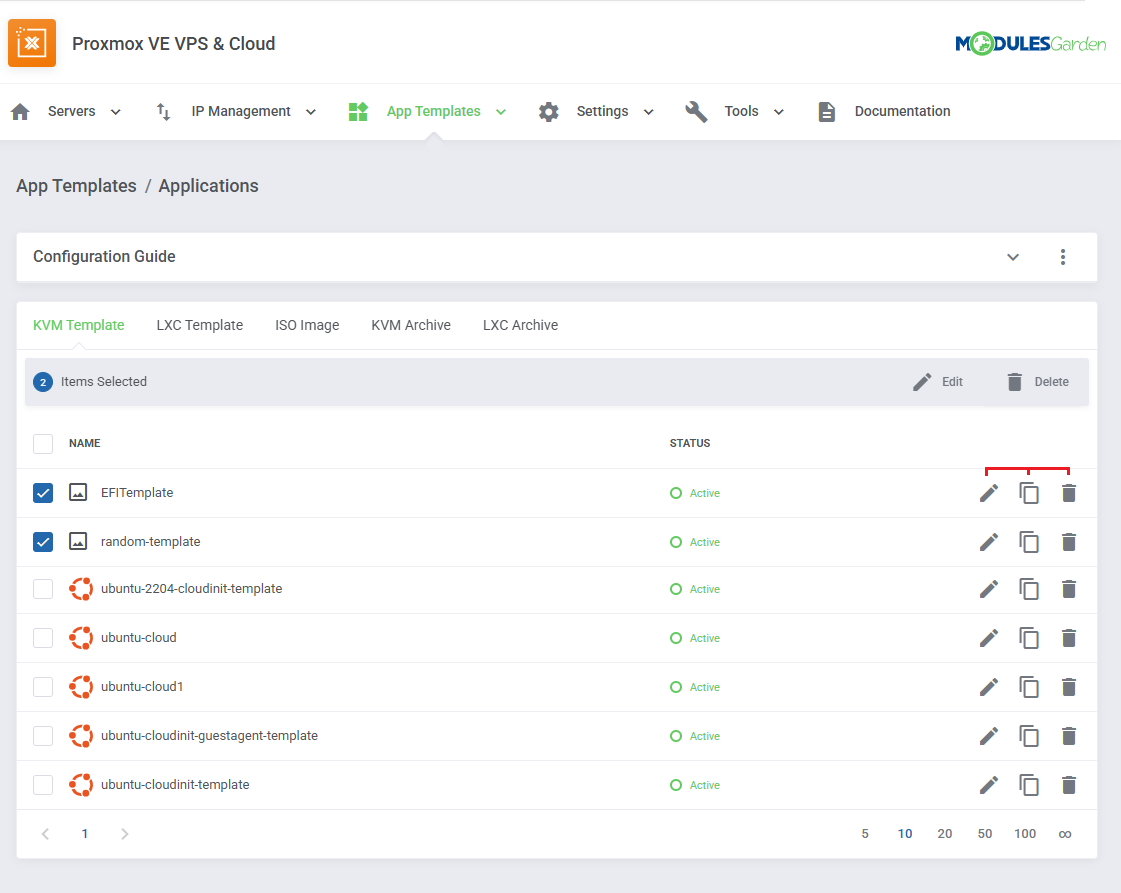This screenshot has height=893, width=1121.
Task: Click mass Delete button for selected items
Action: (1038, 382)
